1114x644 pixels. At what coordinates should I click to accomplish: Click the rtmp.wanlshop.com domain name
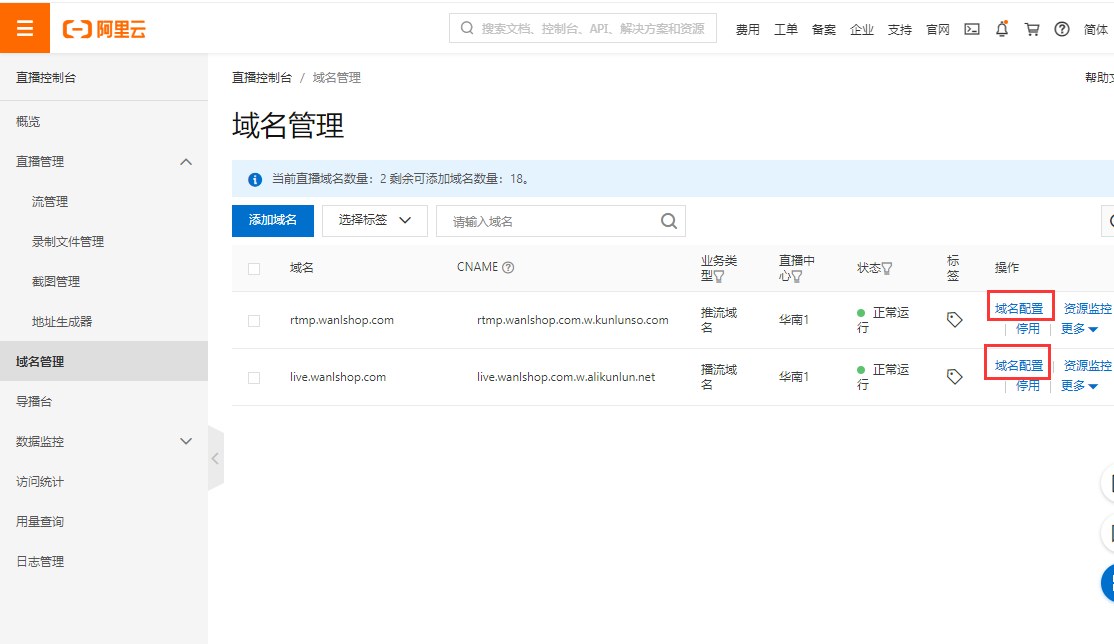pyautogui.click(x=342, y=320)
